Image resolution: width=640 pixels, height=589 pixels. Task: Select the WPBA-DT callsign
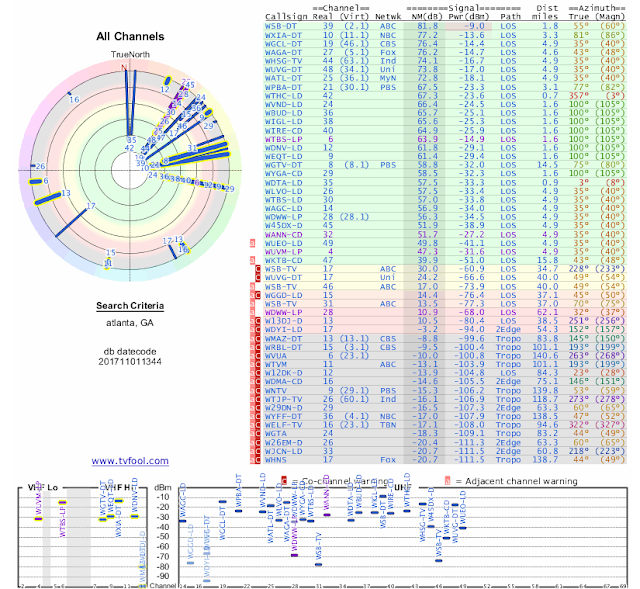(x=283, y=87)
